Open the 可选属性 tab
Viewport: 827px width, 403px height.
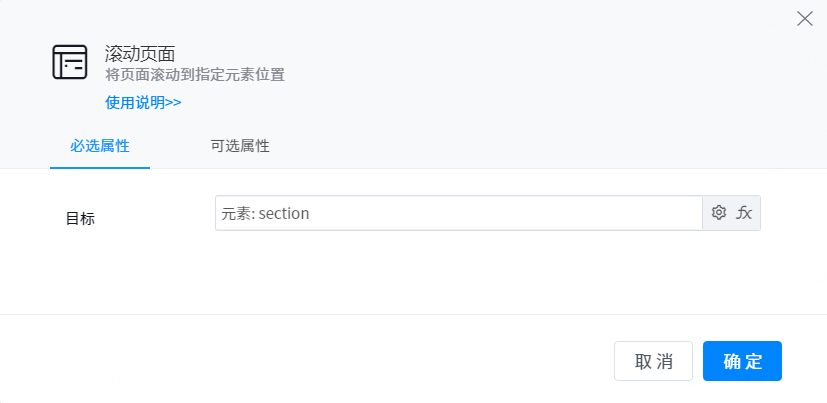pyautogui.click(x=240, y=146)
